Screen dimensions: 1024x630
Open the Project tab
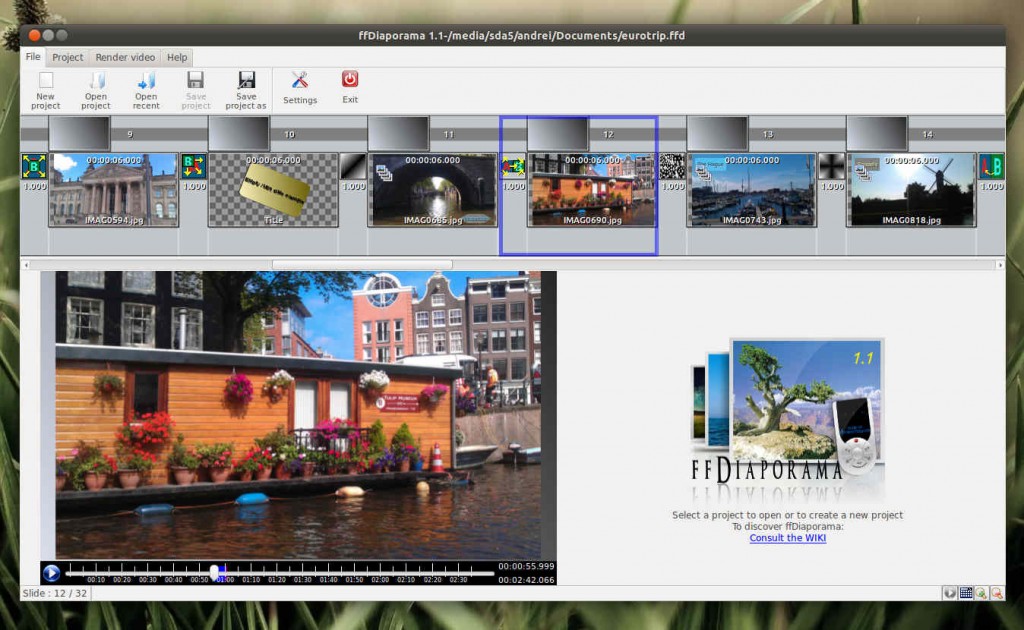tap(67, 57)
